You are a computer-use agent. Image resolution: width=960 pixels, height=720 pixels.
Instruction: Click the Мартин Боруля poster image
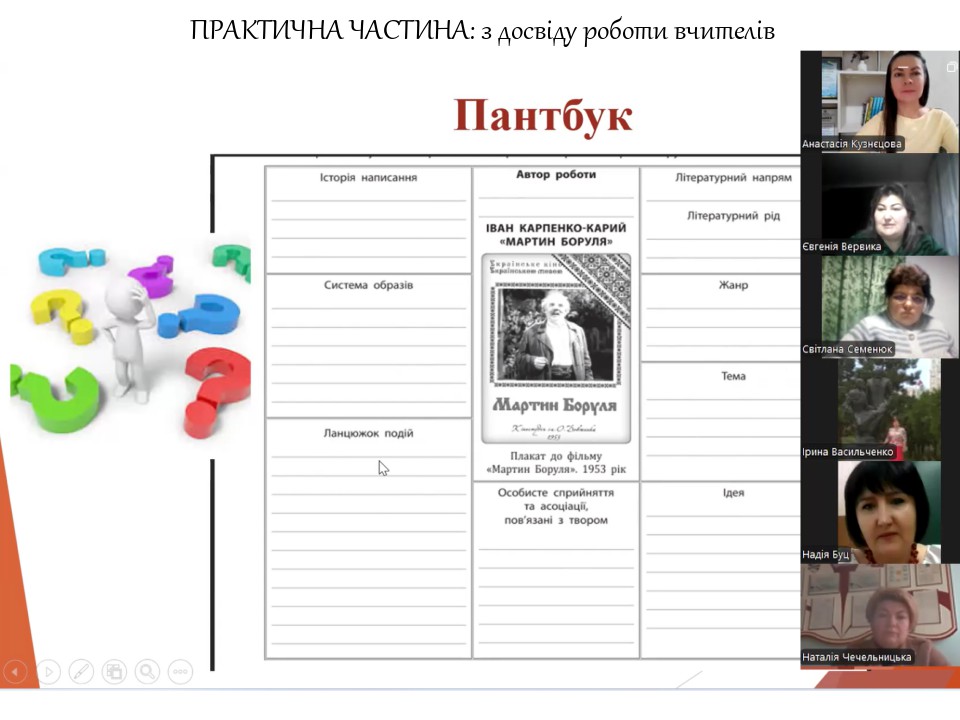coord(556,347)
